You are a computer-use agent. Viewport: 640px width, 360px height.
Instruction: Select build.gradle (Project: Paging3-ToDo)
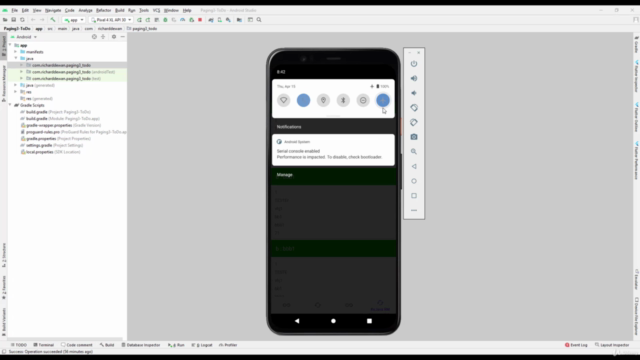(x=58, y=112)
